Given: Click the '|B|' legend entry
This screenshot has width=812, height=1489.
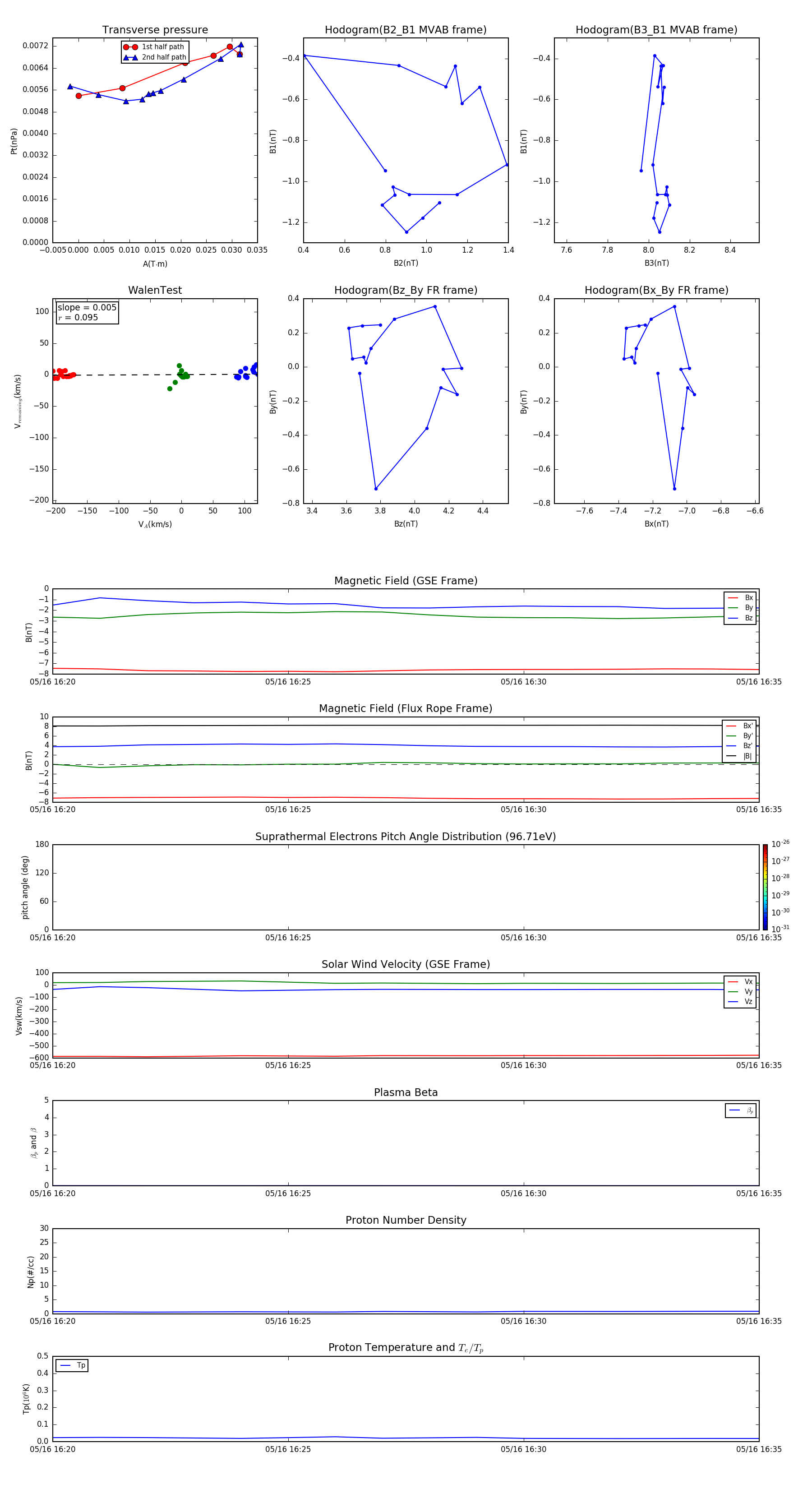Looking at the screenshot, I should tap(739, 756).
